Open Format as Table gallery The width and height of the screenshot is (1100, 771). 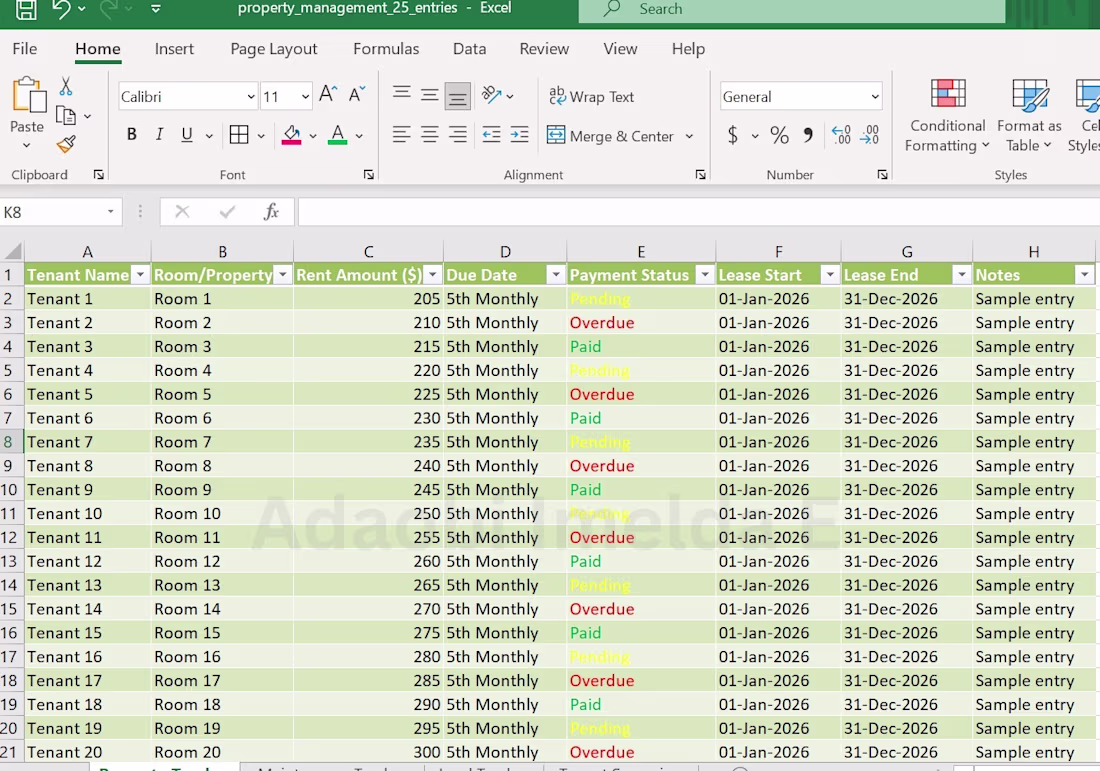pos(1028,116)
